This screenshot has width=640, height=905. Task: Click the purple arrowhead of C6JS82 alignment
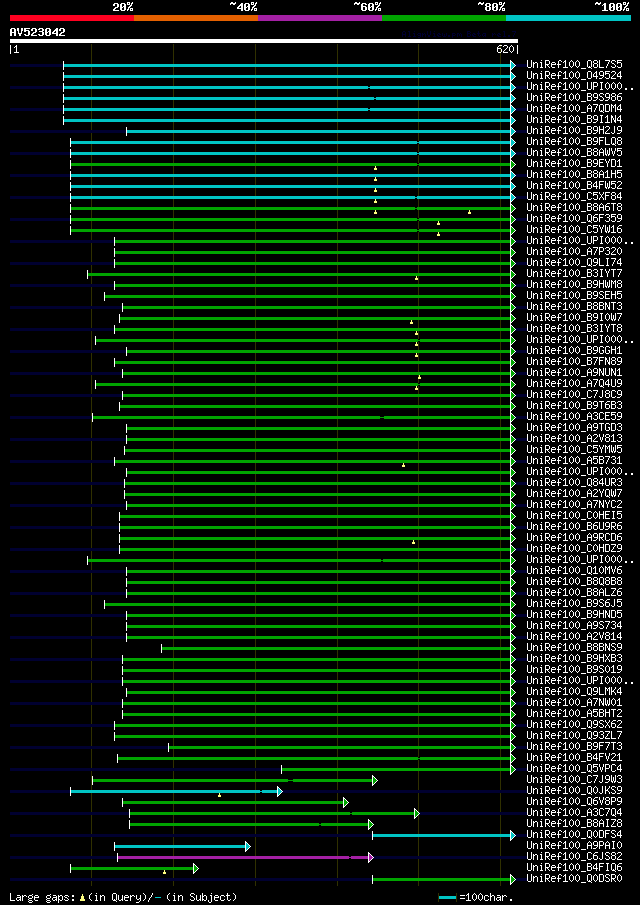(371, 858)
